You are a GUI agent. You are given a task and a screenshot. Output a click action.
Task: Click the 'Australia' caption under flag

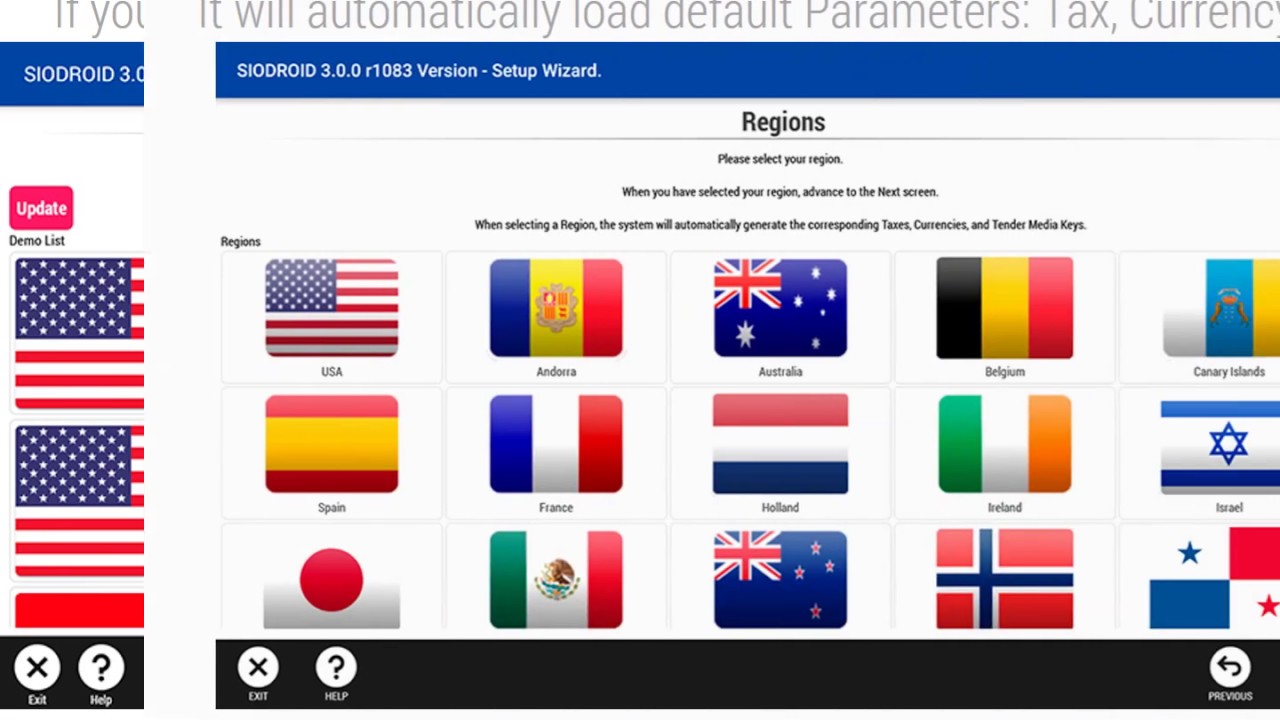[x=780, y=372]
